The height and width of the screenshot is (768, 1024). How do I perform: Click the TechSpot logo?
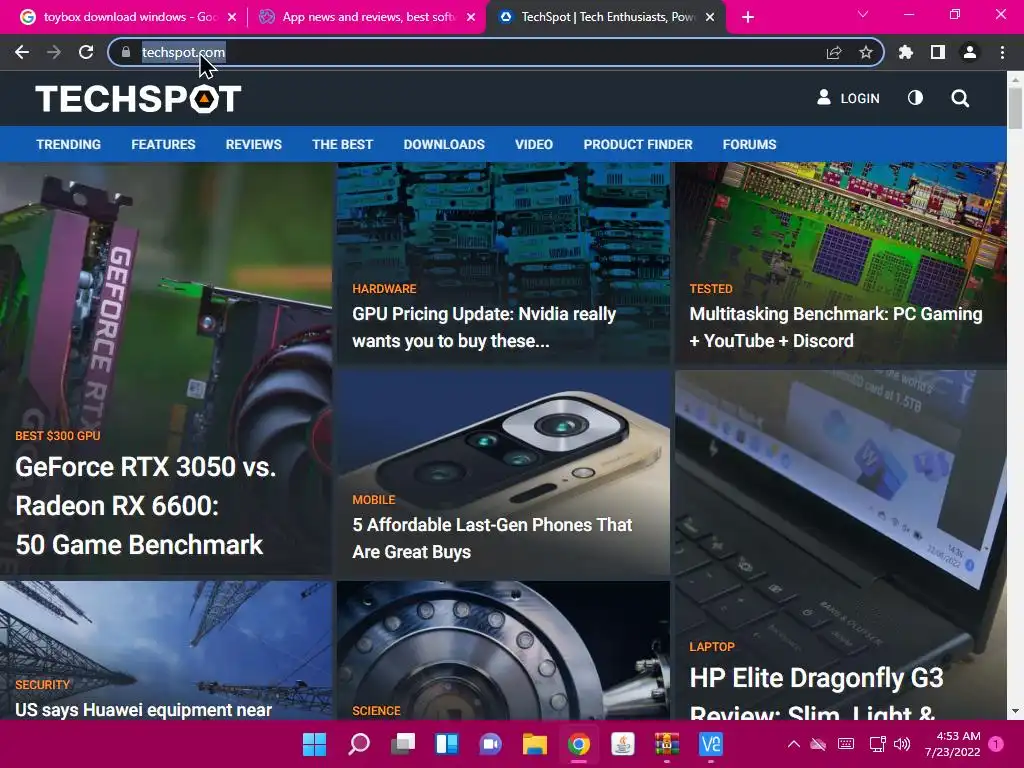(138, 99)
